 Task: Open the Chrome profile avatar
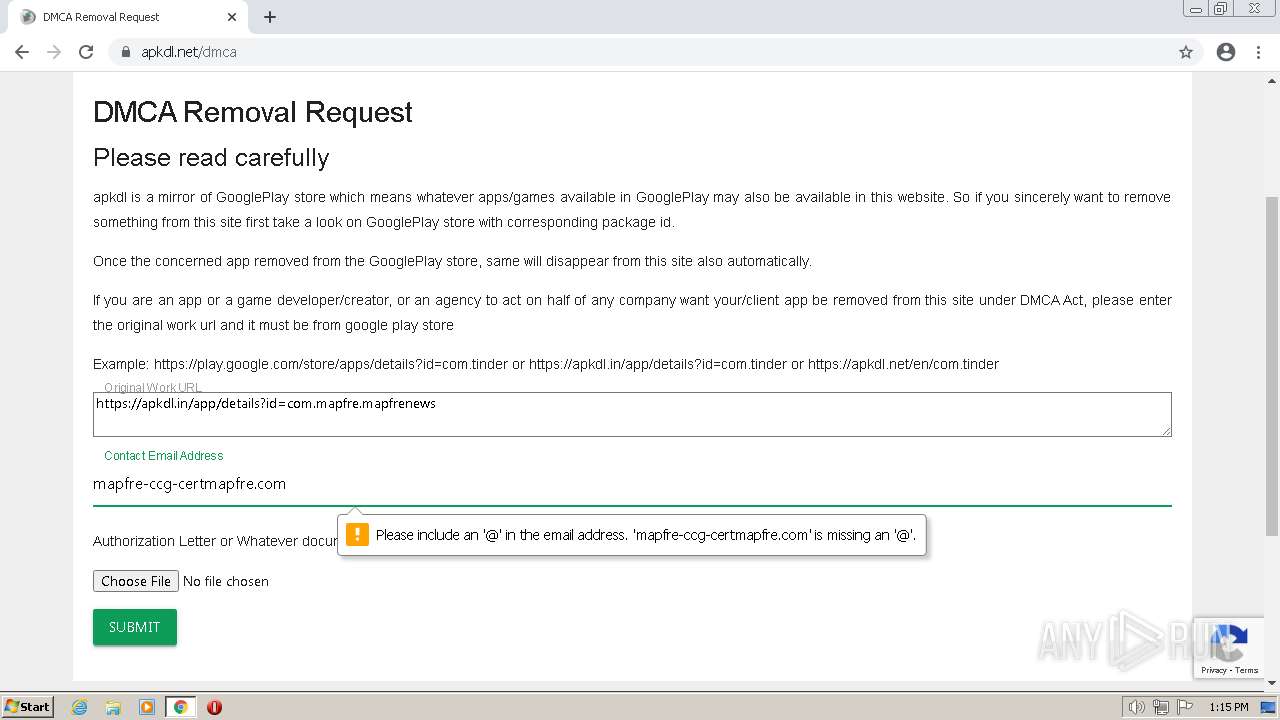tap(1226, 52)
